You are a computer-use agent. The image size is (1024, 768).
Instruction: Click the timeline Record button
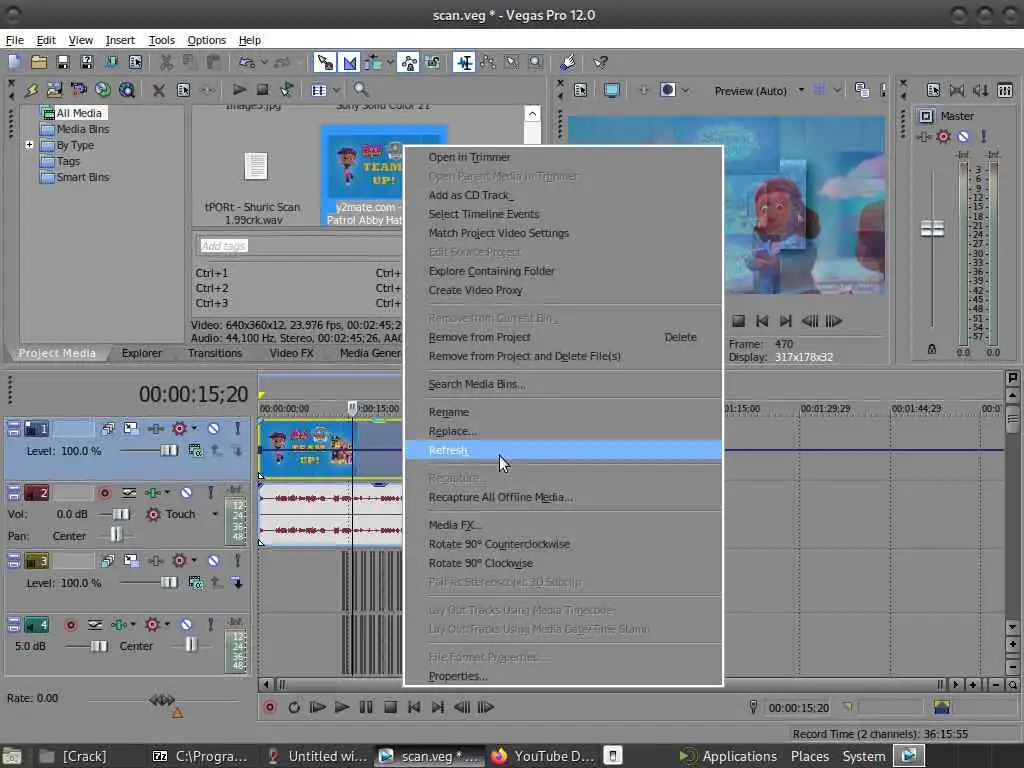coord(269,707)
